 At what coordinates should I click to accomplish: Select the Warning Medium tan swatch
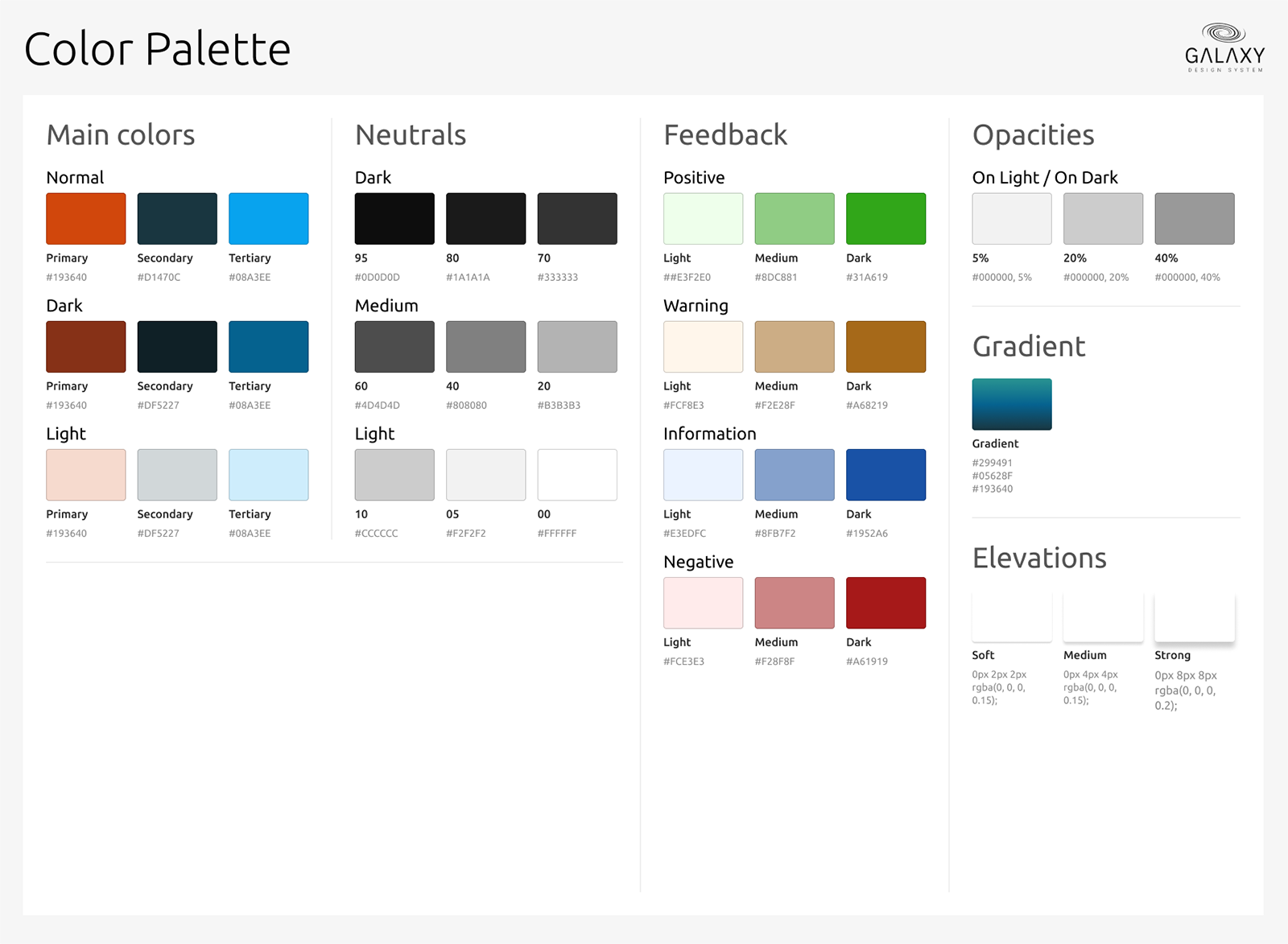click(795, 346)
